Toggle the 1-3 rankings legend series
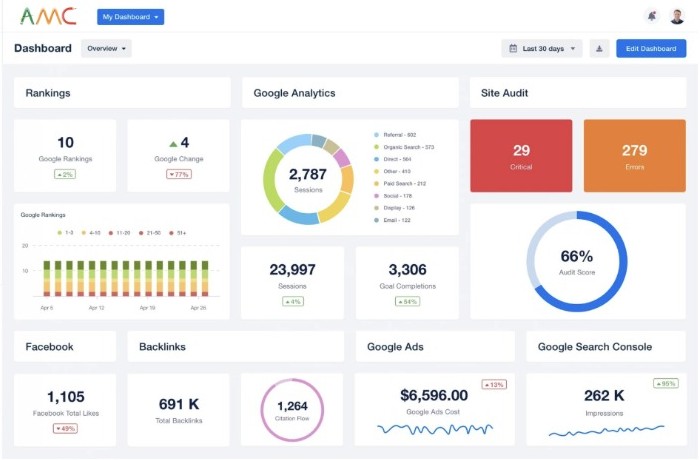Image resolution: width=700 pixels, height=460 pixels. (65, 233)
